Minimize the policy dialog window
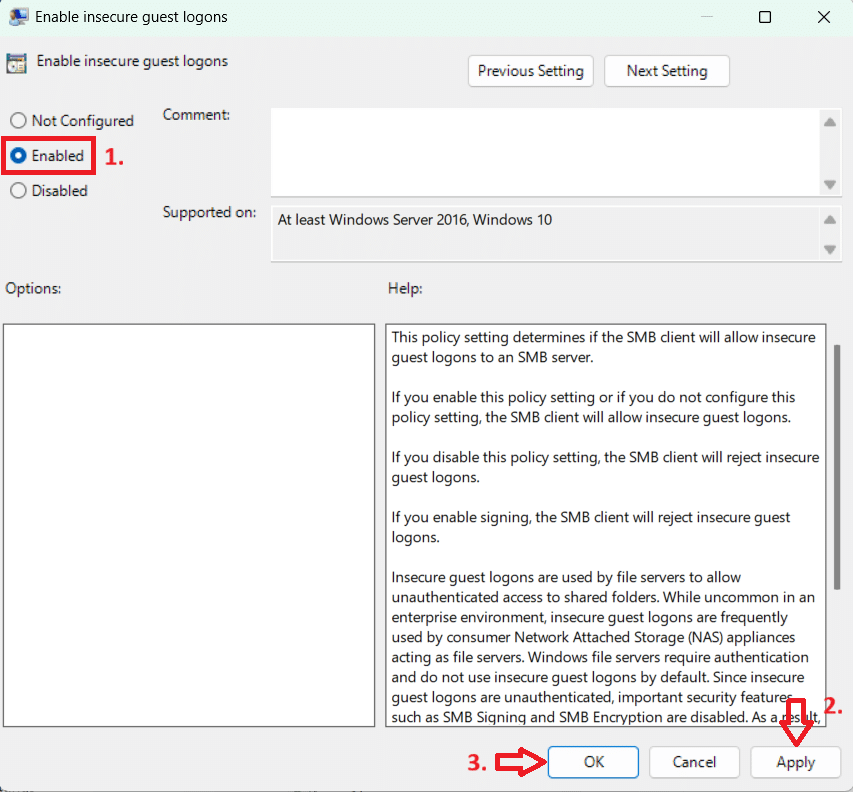The width and height of the screenshot is (853, 792). (x=709, y=17)
